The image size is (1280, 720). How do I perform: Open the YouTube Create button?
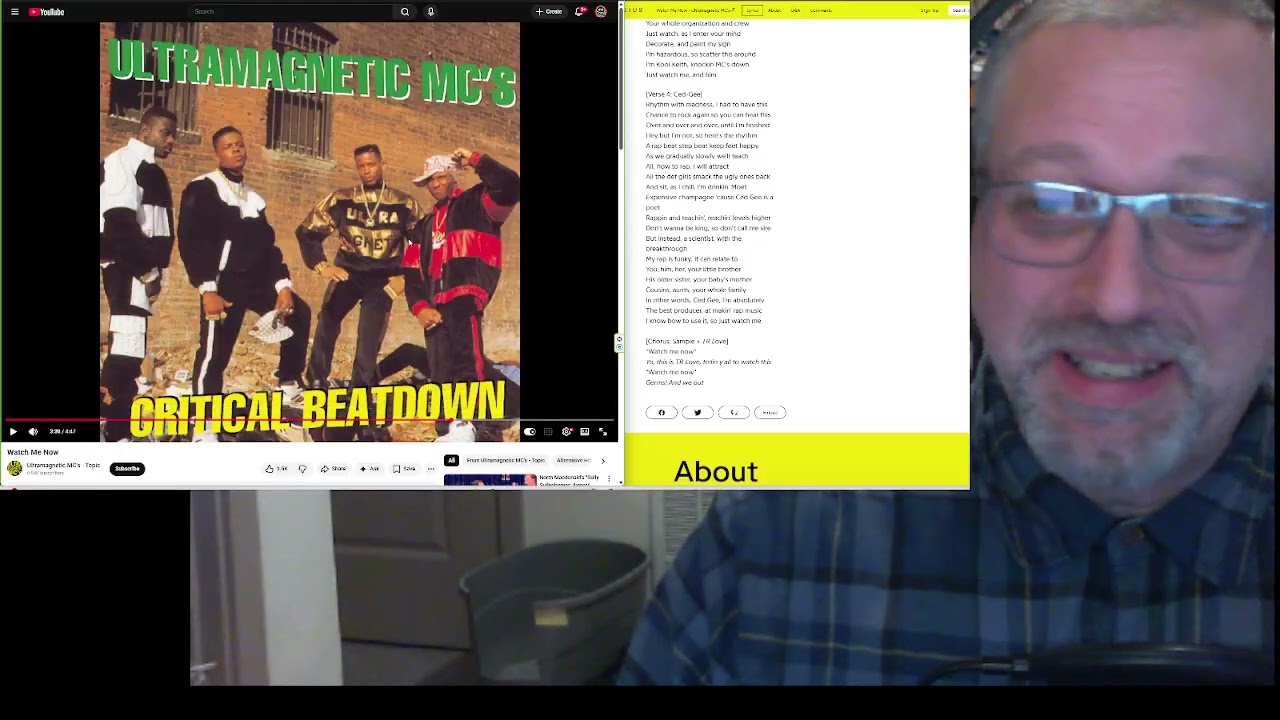[549, 12]
